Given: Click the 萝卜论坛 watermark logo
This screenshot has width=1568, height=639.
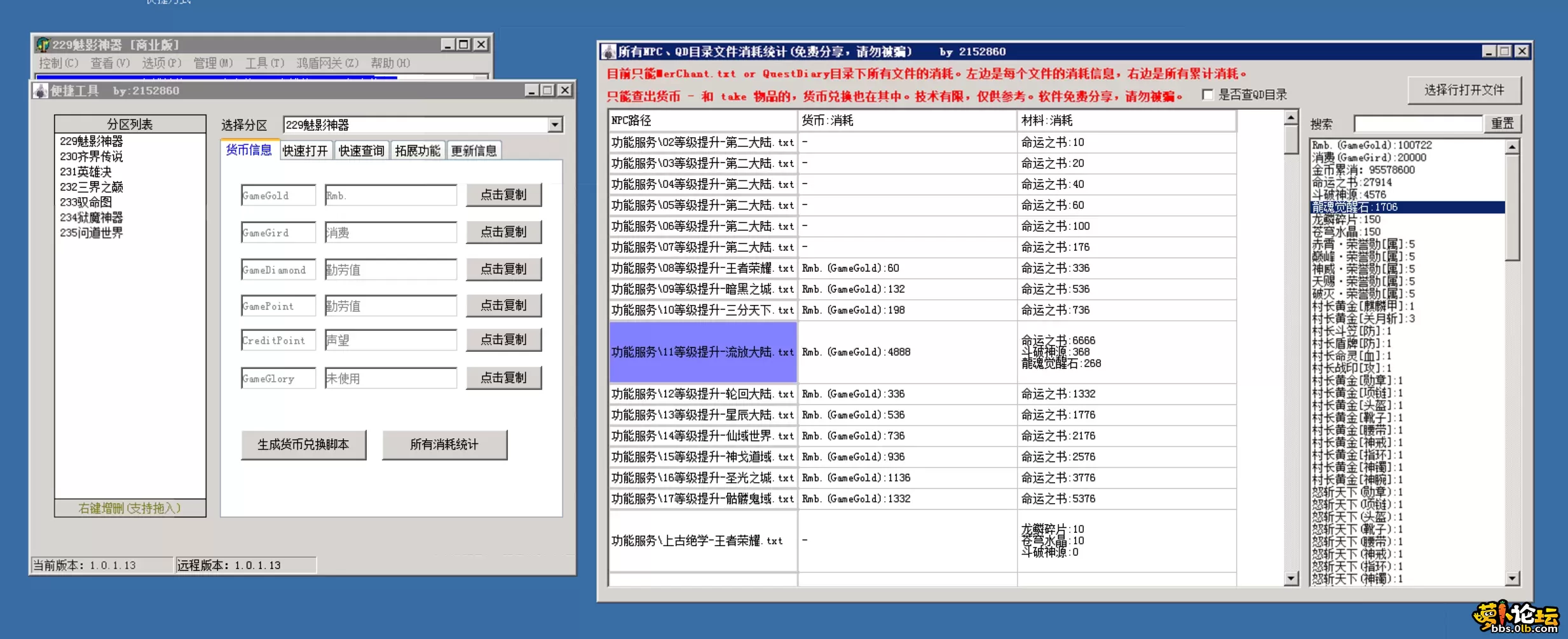Looking at the screenshot, I should point(1517,617).
